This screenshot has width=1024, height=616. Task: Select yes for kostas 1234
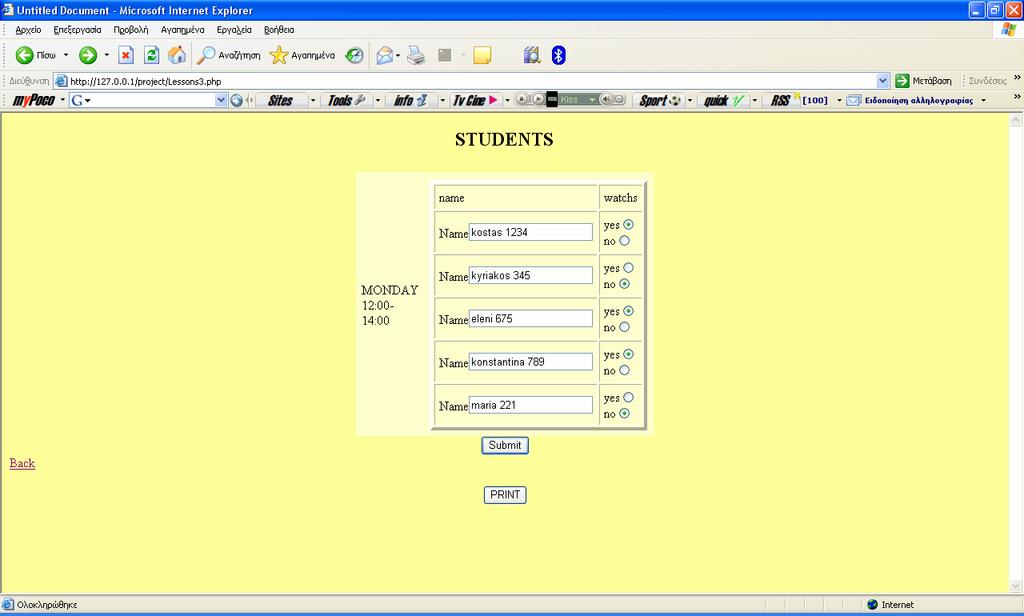point(628,224)
